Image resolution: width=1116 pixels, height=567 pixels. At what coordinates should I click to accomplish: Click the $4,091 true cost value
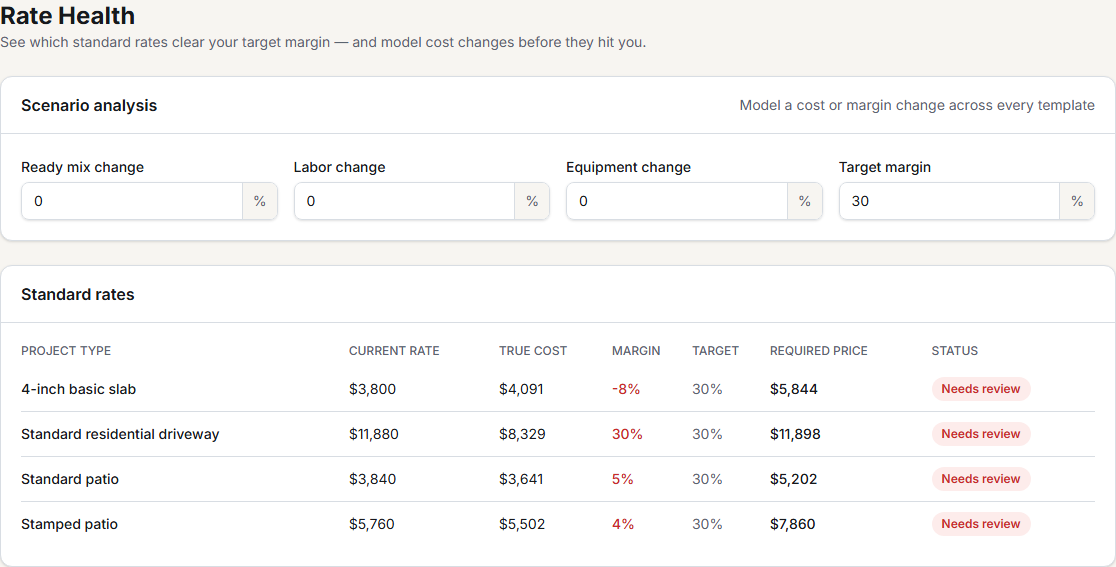[521, 389]
